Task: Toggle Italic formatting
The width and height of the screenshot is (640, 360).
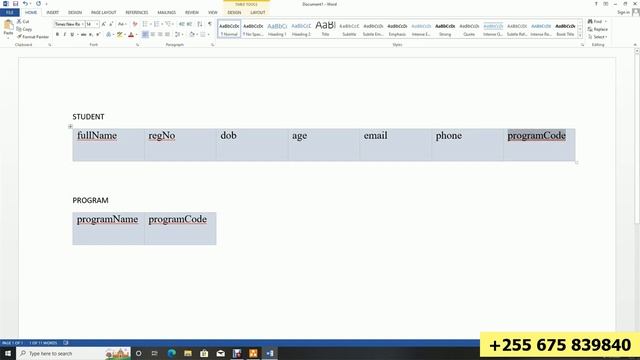Action: 64,35
